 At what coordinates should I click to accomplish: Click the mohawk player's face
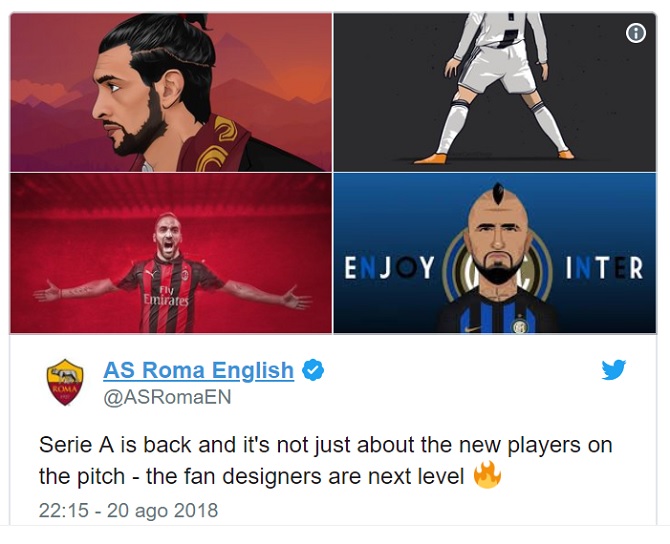click(x=497, y=241)
